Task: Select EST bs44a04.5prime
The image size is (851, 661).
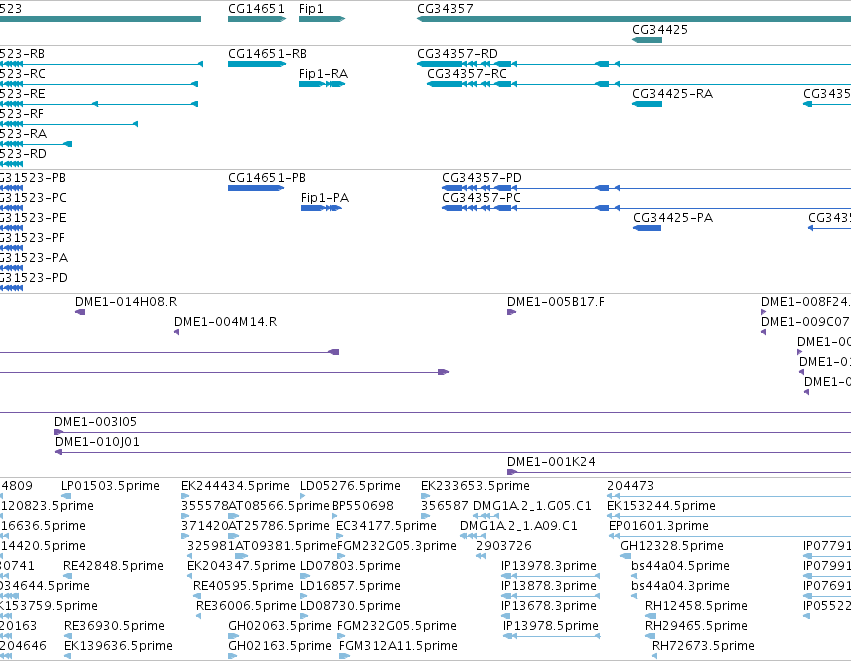Action: [680, 567]
